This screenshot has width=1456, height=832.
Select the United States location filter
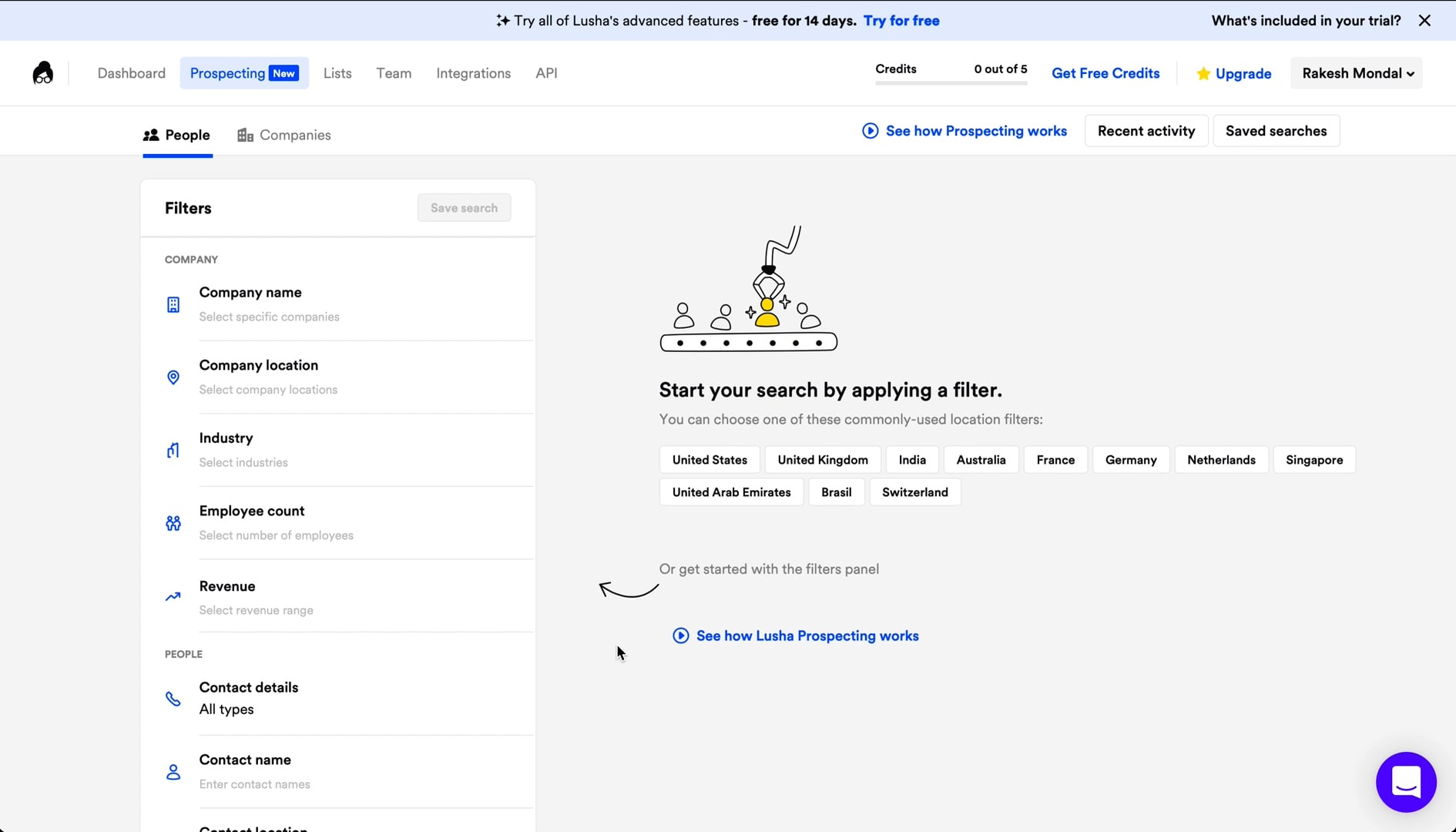[x=710, y=460]
